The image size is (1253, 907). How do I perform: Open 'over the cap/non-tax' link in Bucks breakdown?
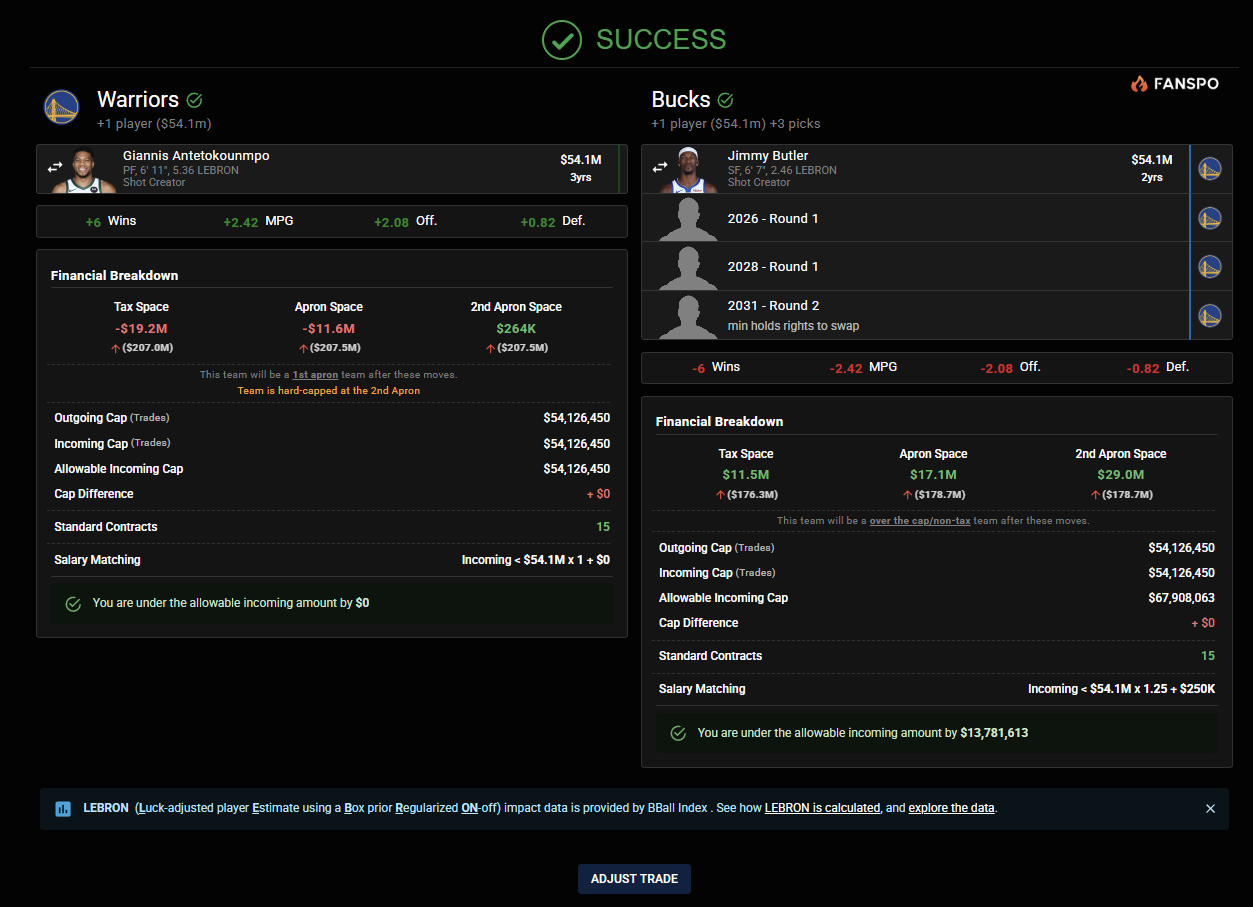pyautogui.click(x=920, y=521)
